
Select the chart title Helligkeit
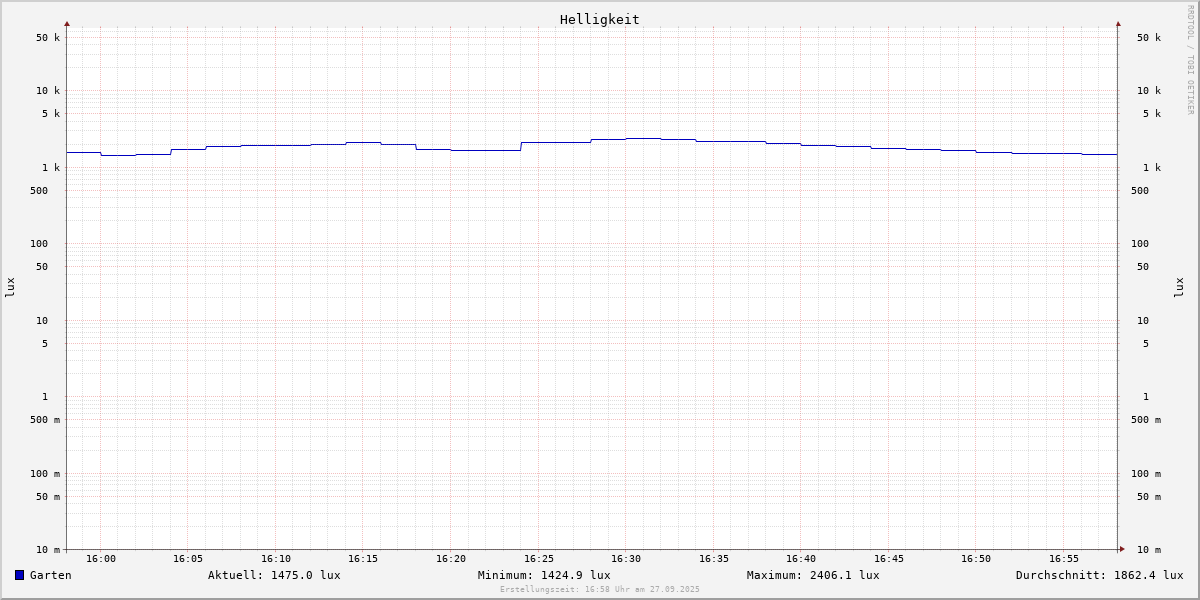(x=599, y=19)
